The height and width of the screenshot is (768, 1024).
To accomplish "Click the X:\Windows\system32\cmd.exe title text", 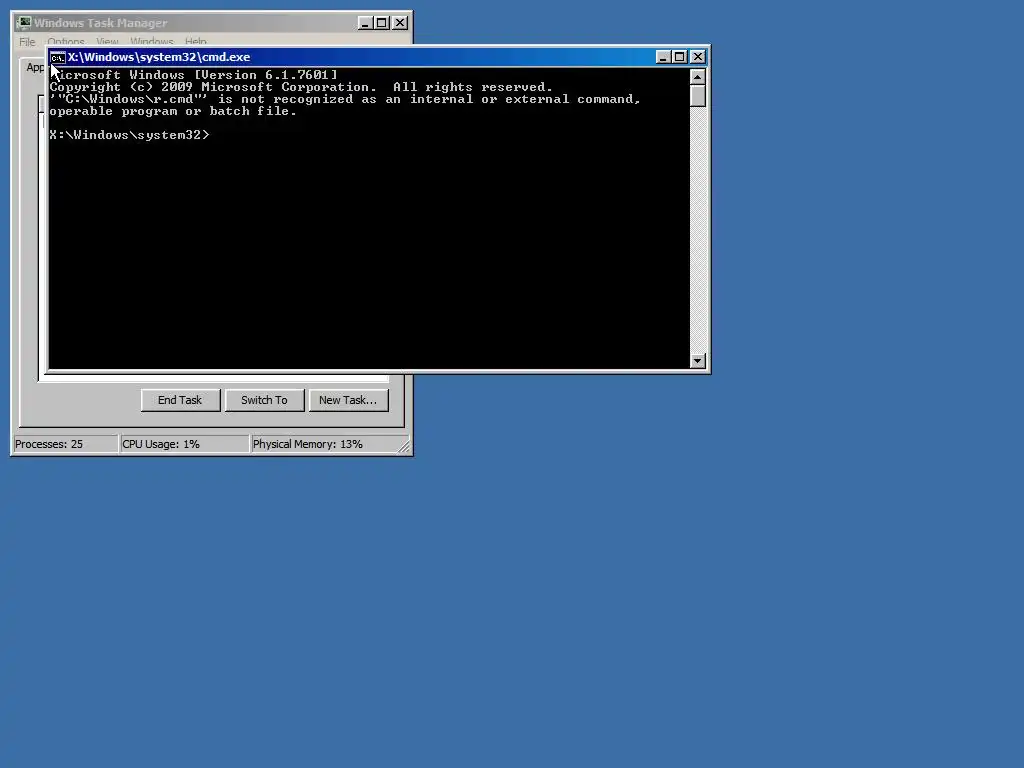I will pos(159,57).
